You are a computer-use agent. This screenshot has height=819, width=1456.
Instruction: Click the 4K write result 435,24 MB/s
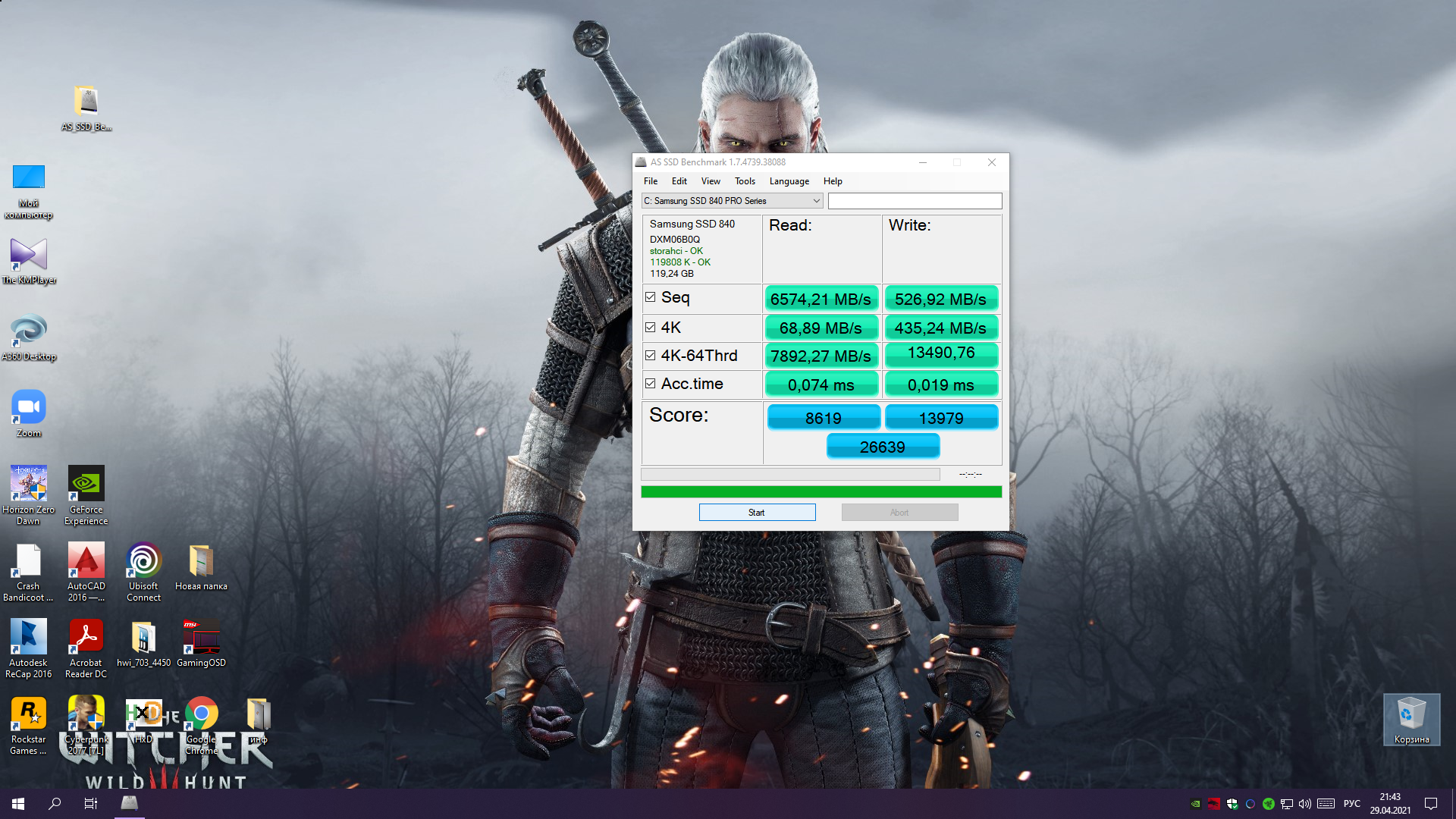(x=941, y=328)
